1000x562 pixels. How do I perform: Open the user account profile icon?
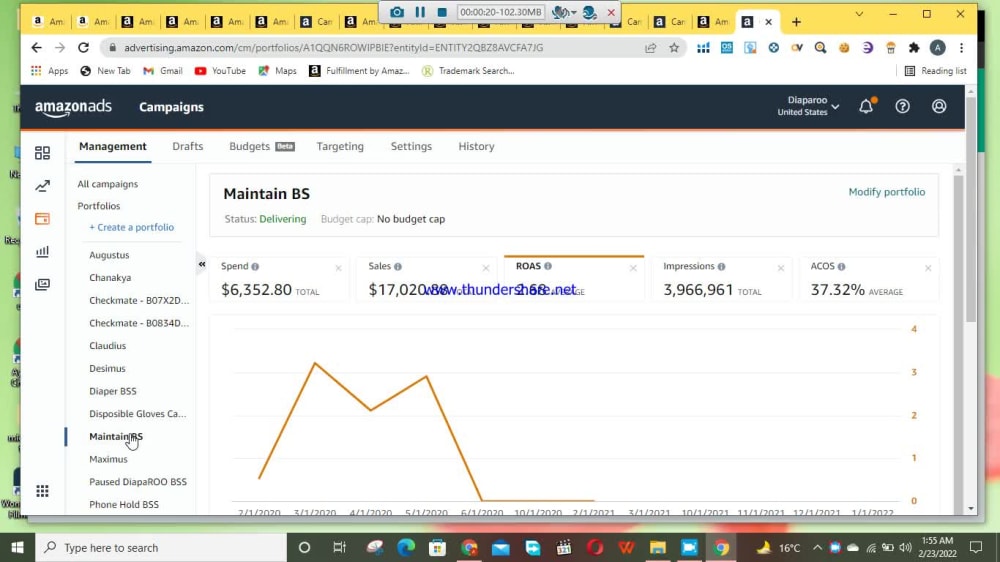[939, 107]
